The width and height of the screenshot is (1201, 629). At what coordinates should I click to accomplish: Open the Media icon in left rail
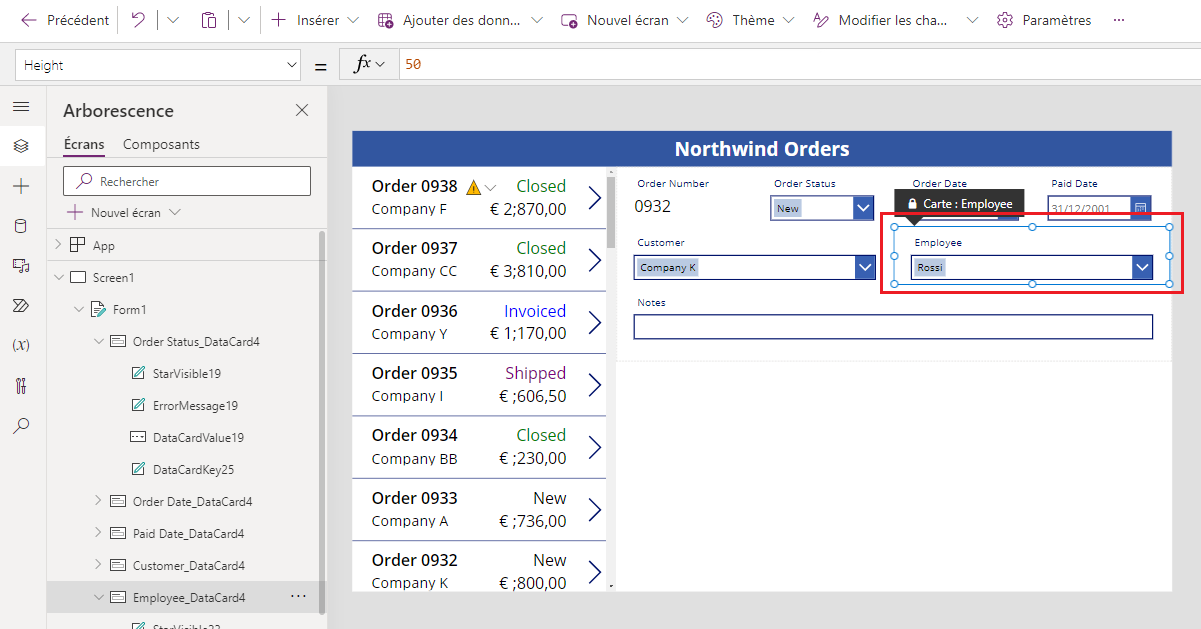click(21, 266)
